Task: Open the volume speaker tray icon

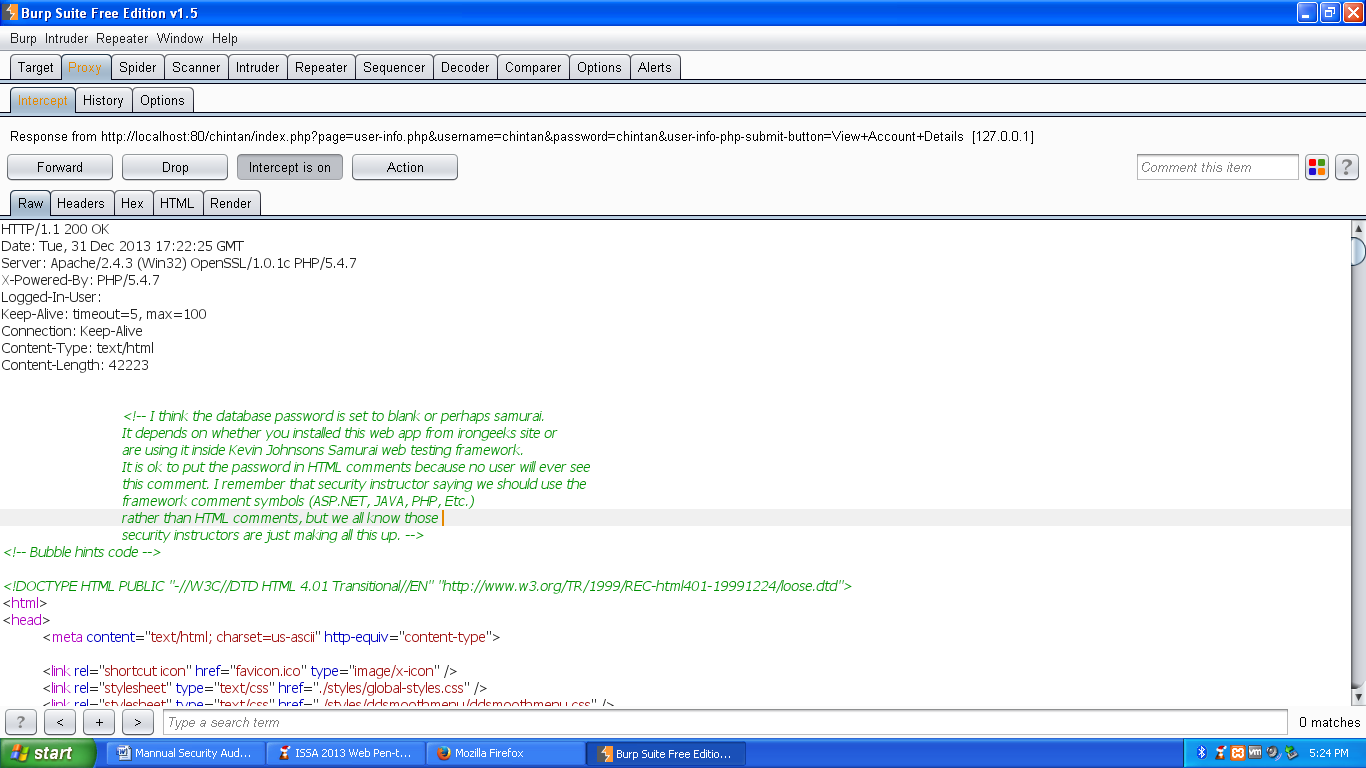Action: pos(1272,753)
